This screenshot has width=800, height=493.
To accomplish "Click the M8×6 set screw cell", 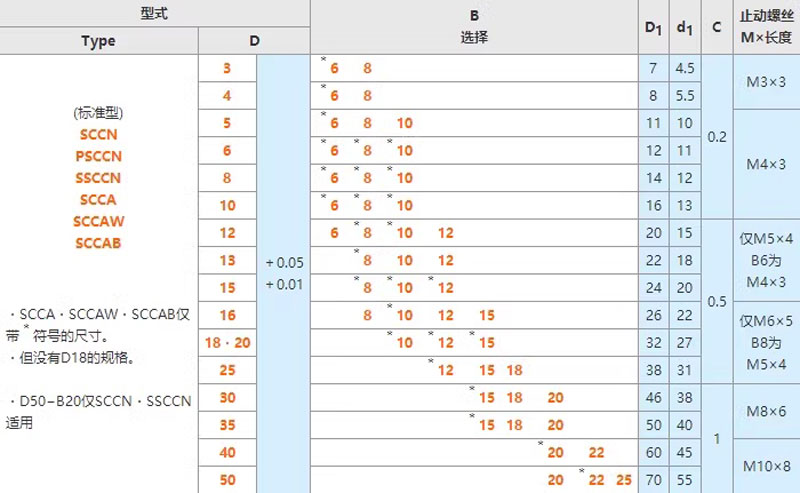I will [765, 411].
